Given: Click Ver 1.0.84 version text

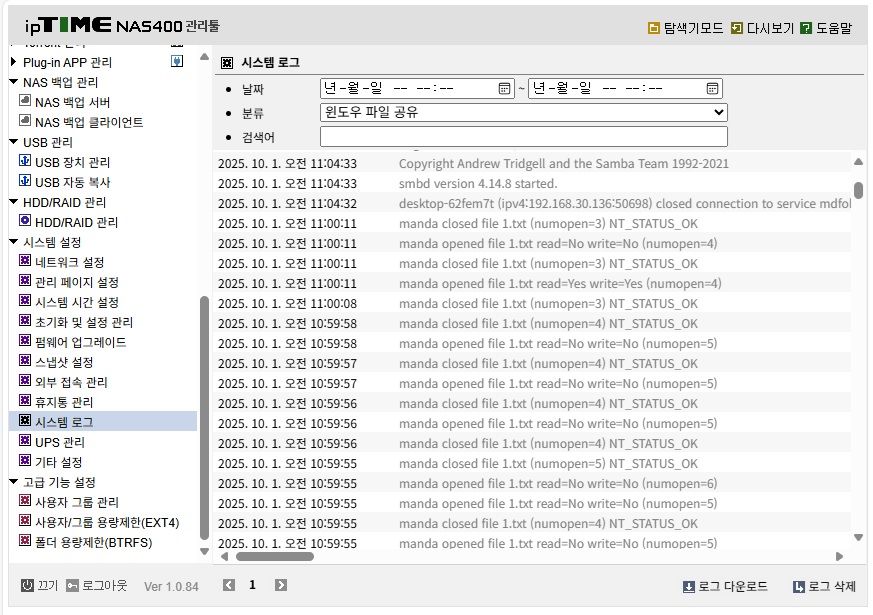Looking at the screenshot, I should 171,587.
